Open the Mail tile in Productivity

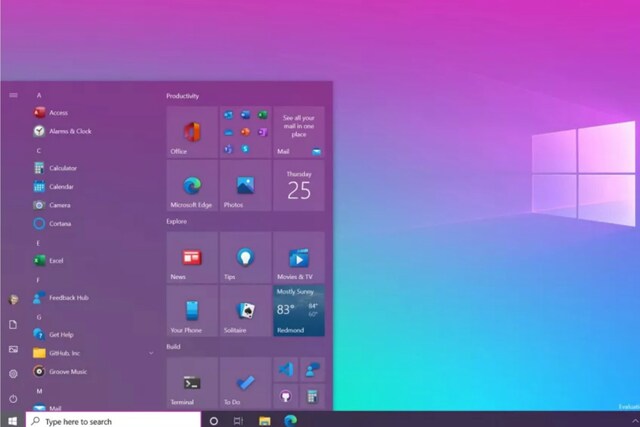[299, 132]
